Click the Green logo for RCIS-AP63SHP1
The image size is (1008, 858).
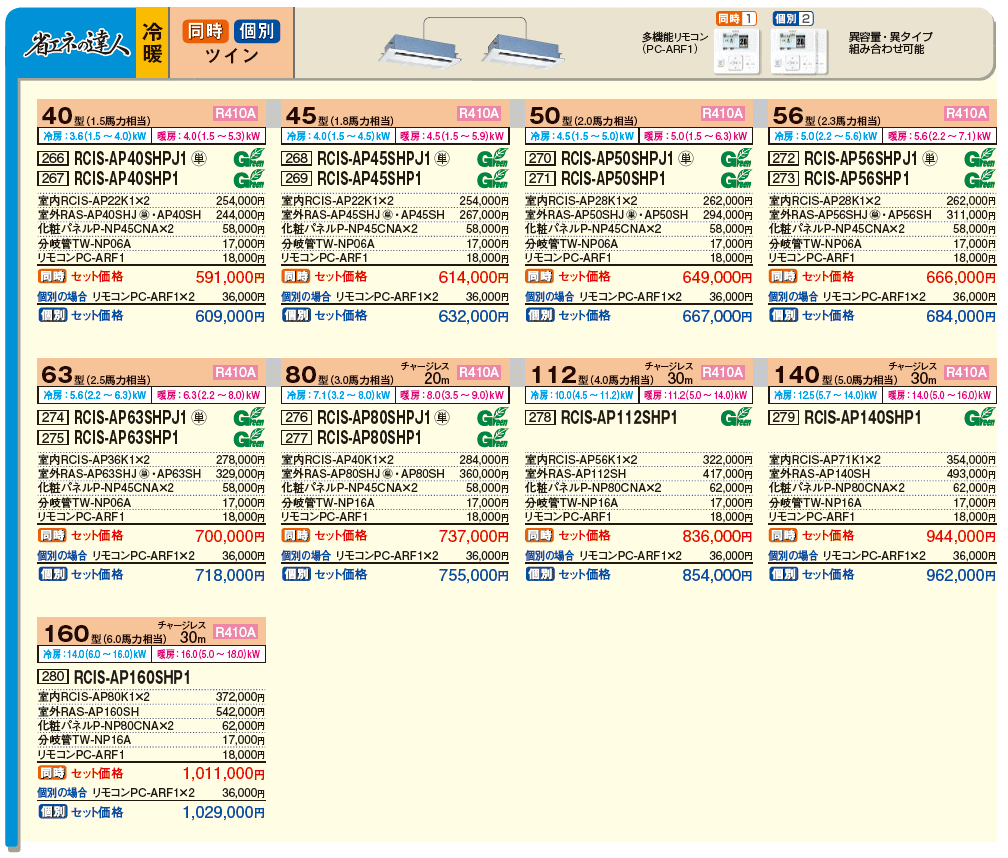249,437
